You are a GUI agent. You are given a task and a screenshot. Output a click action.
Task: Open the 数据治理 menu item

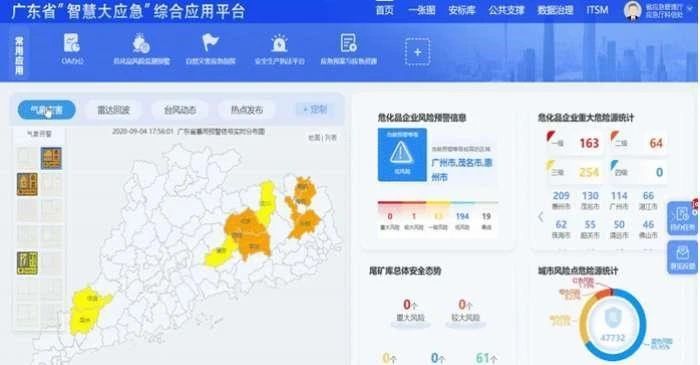(555, 10)
